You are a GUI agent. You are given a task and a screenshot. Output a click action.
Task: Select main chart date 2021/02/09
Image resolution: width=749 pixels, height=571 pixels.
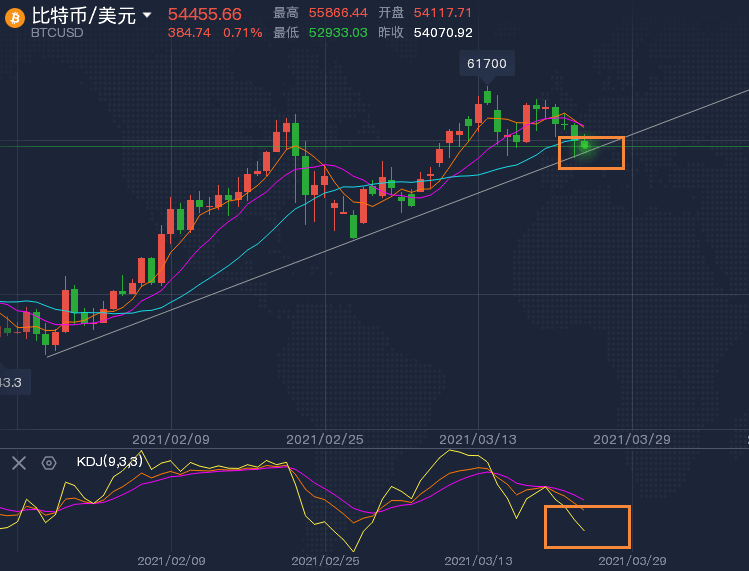tap(171, 439)
